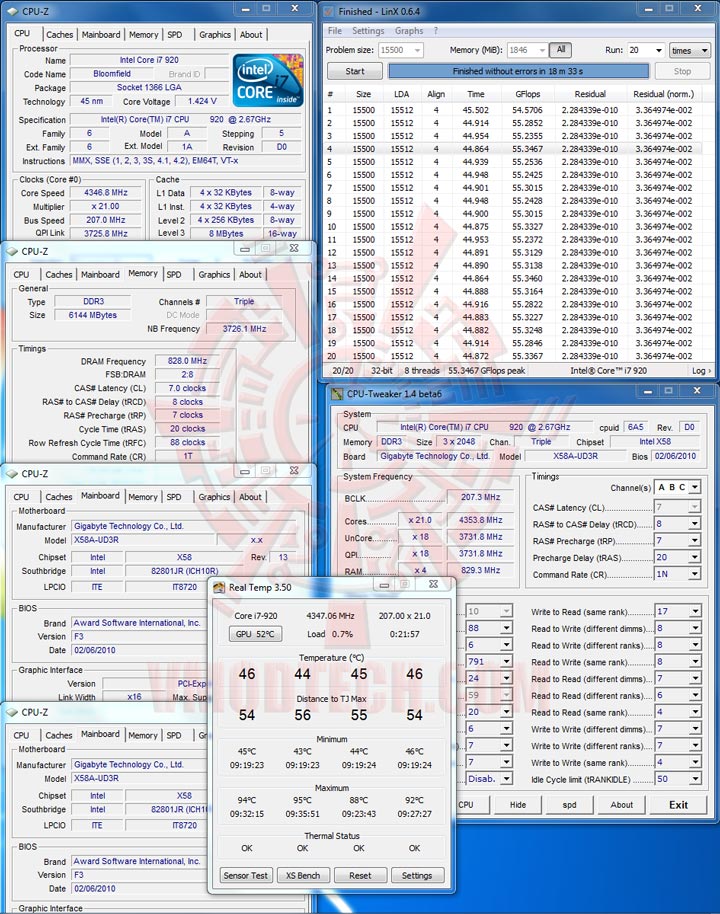Click Specification field Intel(R) Core(TM) i7 CPU
Image resolution: width=720 pixels, height=914 pixels.
185,119
